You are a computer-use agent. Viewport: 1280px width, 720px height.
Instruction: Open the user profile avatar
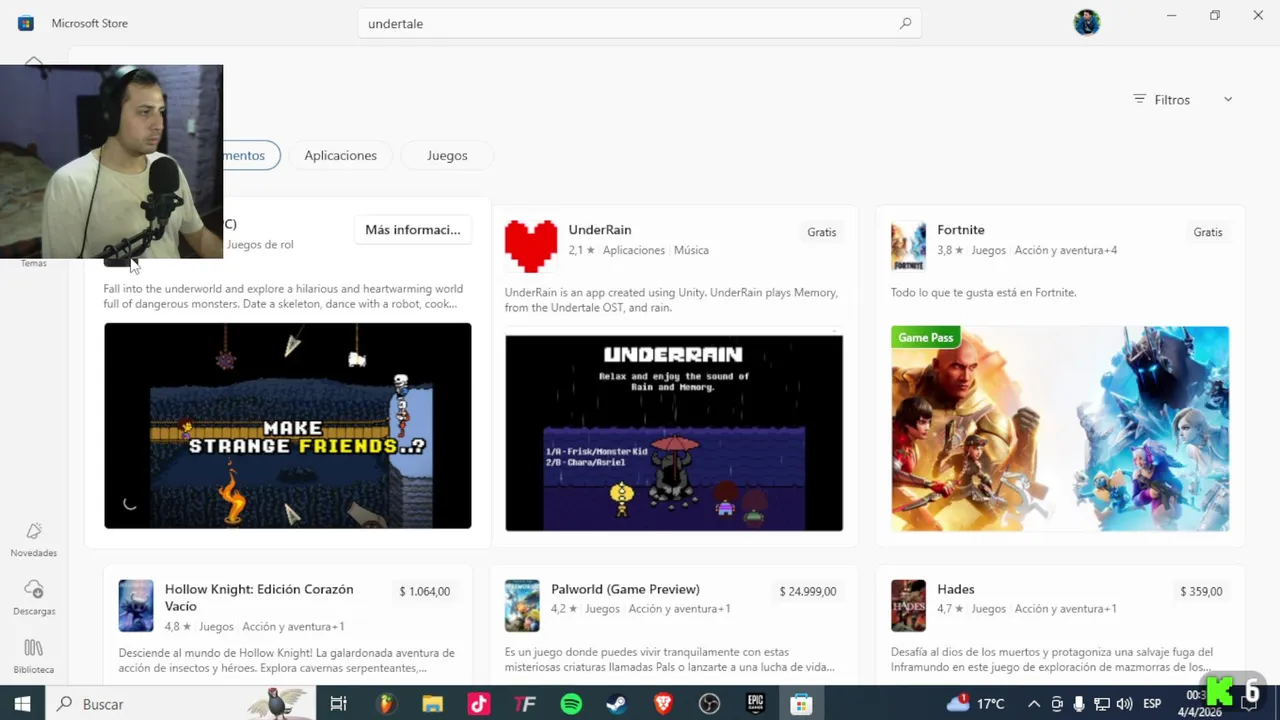pyautogui.click(x=1087, y=22)
